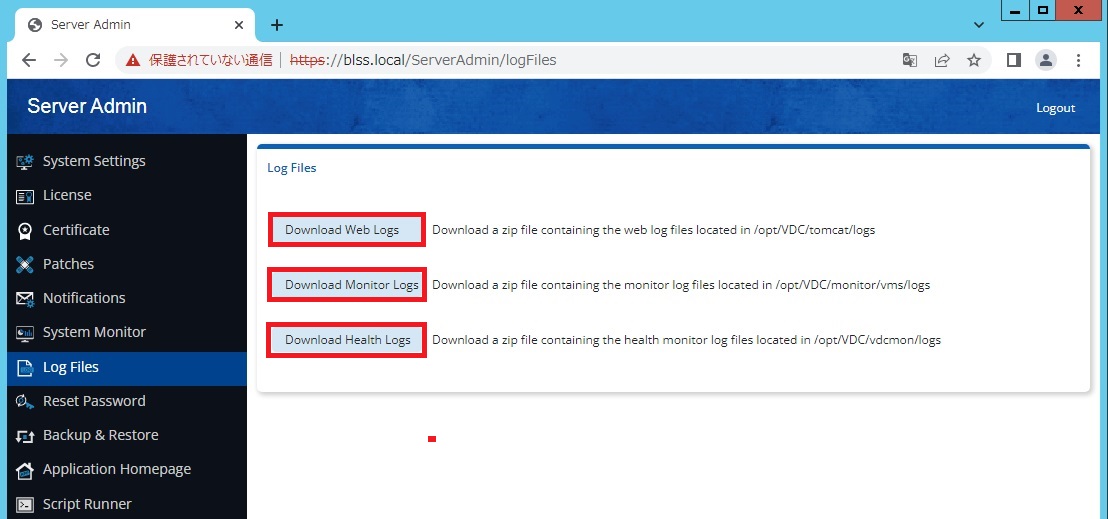This screenshot has height=519, width=1108.
Task: Click the Certificate ribbon icon
Action: pos(25,231)
